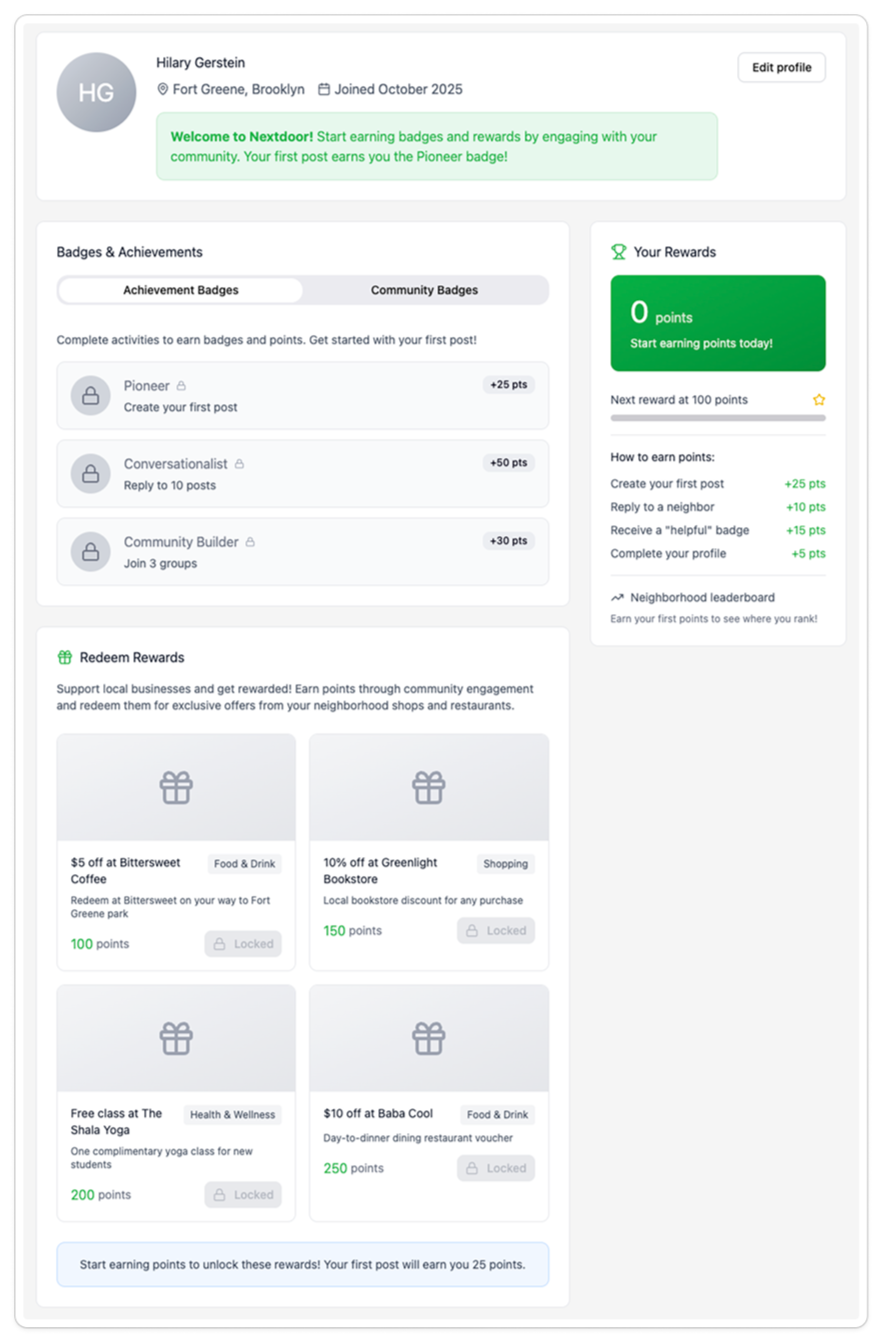This screenshot has height=1342, width=882.
Task: Click the small lock icon after Conversationalist title
Action: (239, 464)
